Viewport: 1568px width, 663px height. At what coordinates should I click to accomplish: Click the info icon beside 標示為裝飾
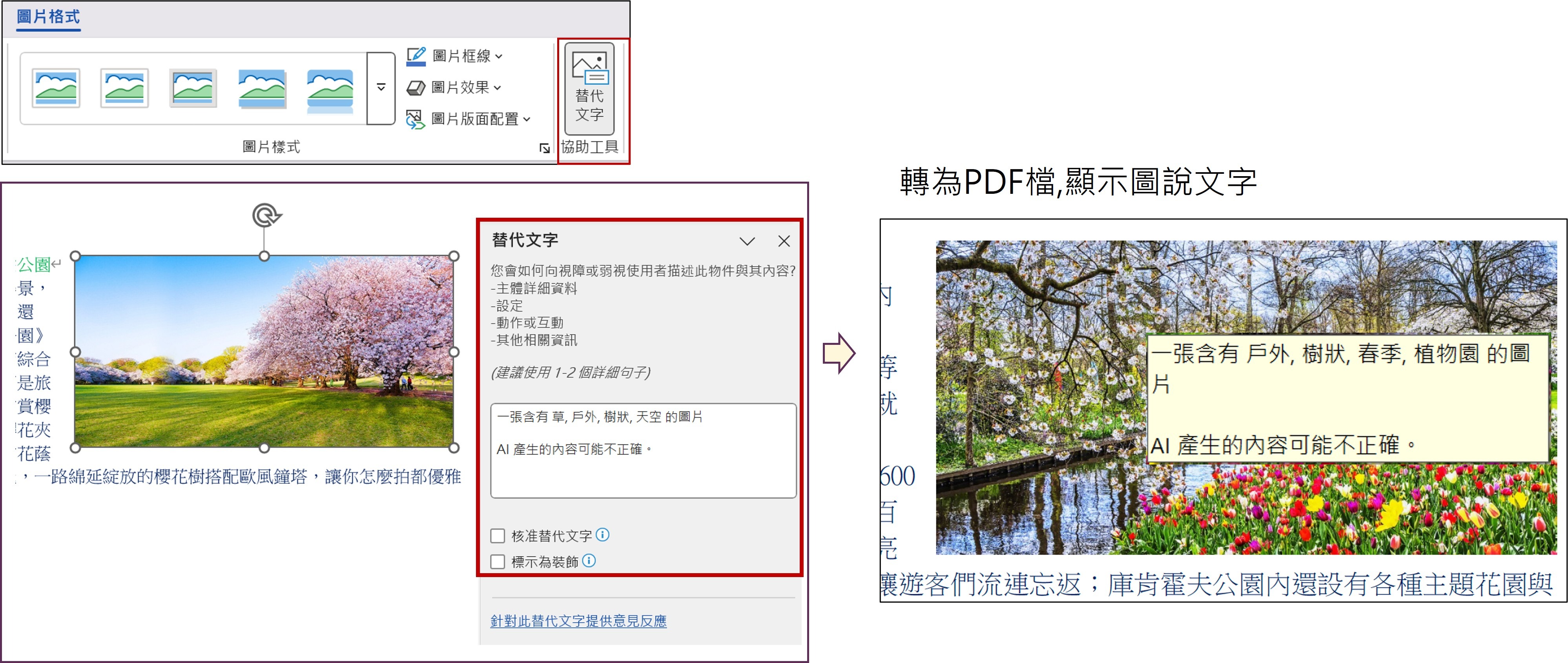coord(589,560)
